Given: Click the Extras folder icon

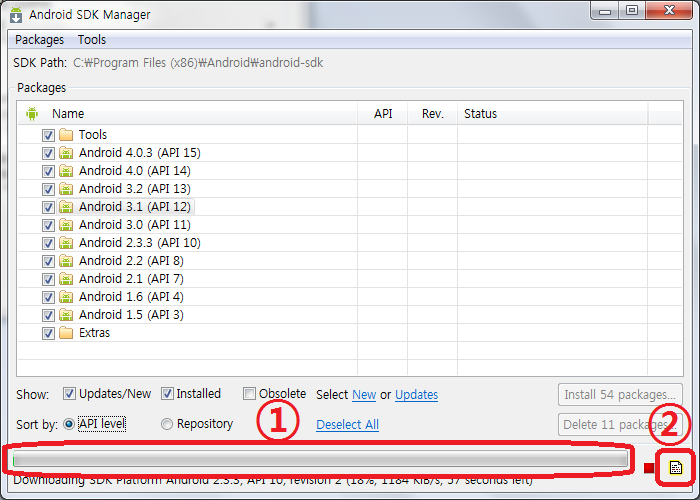Looking at the screenshot, I should 66,333.
